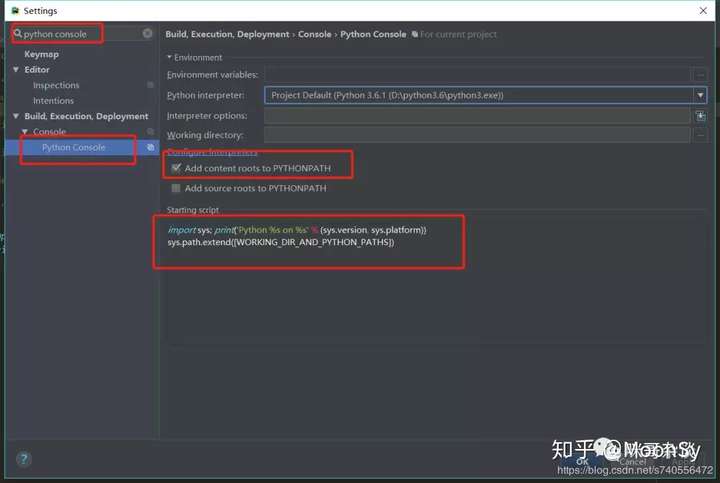Clear the settings search field

tap(147, 34)
